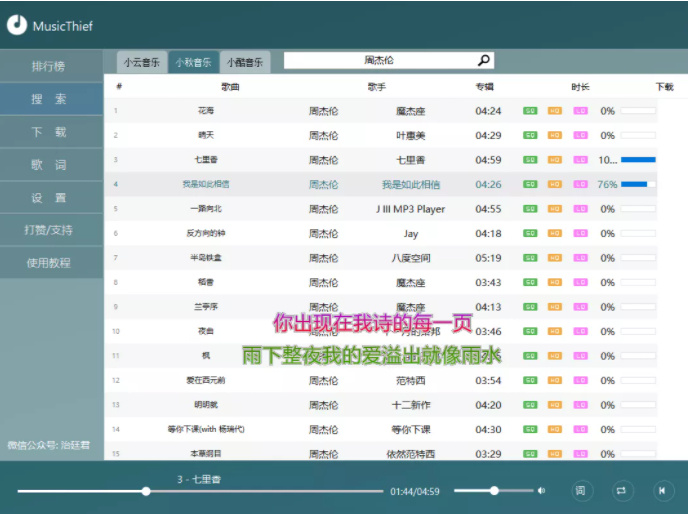Click the 歌手 column header
688x514 pixels.
click(376, 87)
